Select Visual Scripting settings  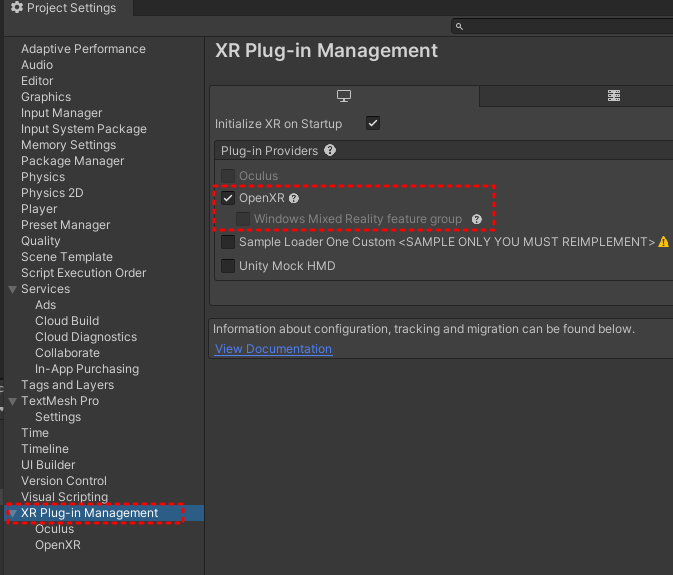[x=64, y=497]
